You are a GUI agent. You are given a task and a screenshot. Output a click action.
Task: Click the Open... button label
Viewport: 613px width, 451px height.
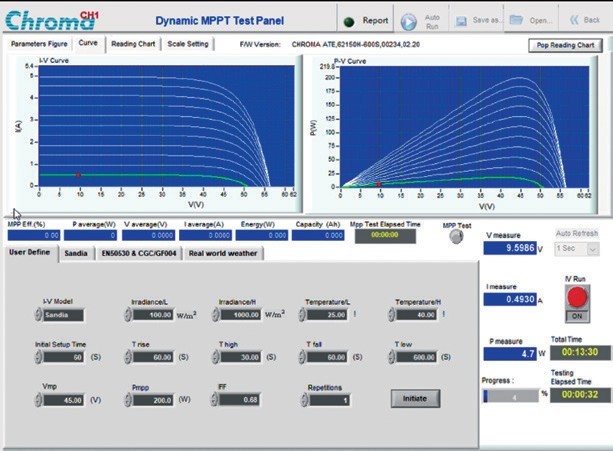pos(541,20)
